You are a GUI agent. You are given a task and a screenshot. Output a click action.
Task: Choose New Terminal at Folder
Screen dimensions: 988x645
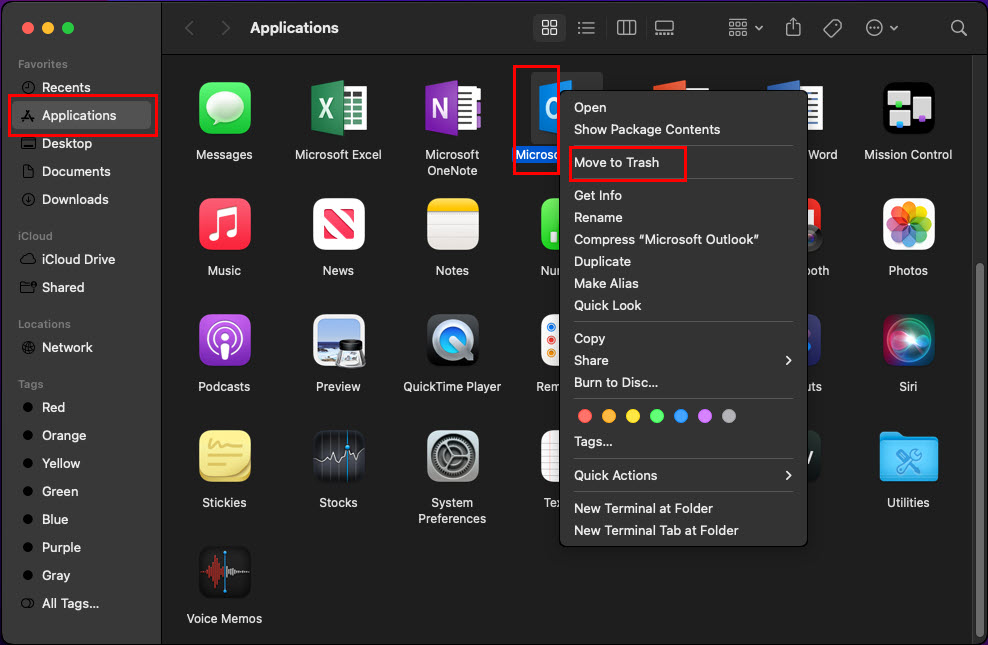tap(682, 508)
